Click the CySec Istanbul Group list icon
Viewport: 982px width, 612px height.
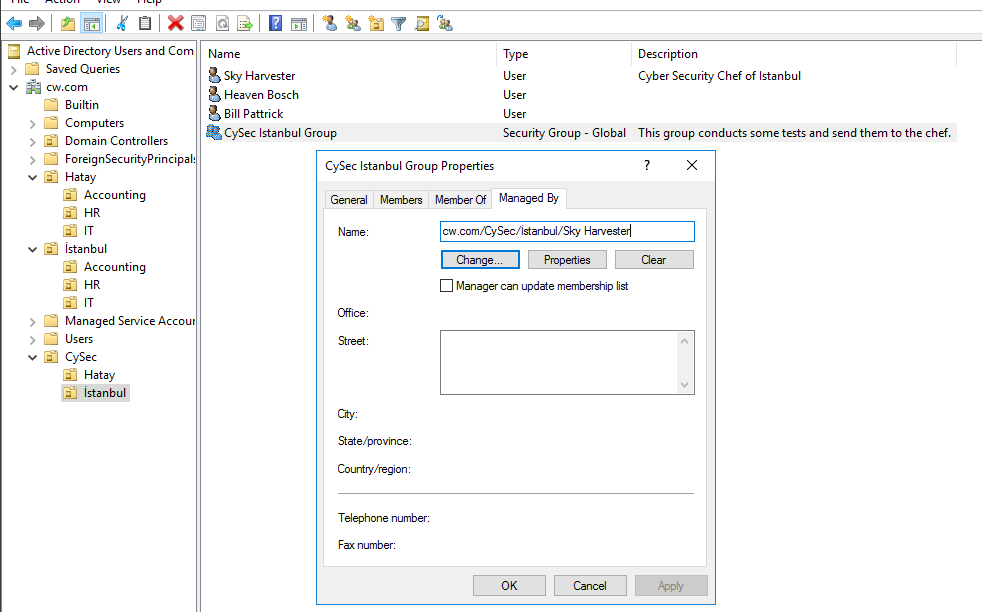(214, 133)
